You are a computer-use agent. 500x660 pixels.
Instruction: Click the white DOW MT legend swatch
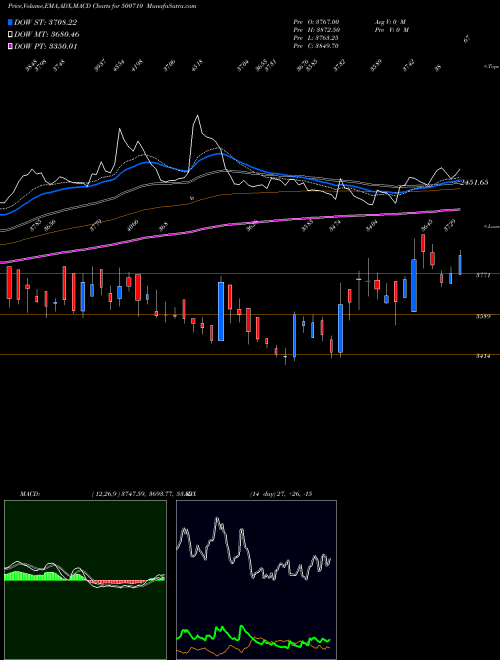[10, 34]
